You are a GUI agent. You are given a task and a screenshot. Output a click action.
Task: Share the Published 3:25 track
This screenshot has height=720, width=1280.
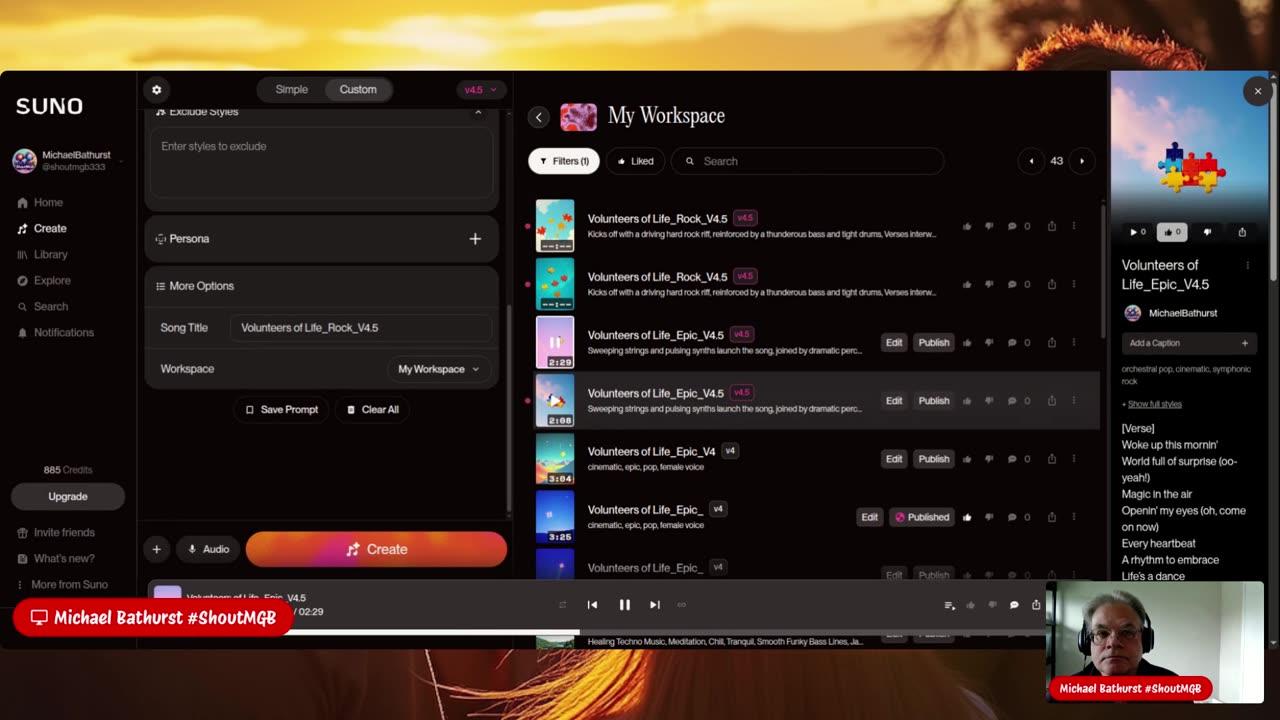(1051, 517)
